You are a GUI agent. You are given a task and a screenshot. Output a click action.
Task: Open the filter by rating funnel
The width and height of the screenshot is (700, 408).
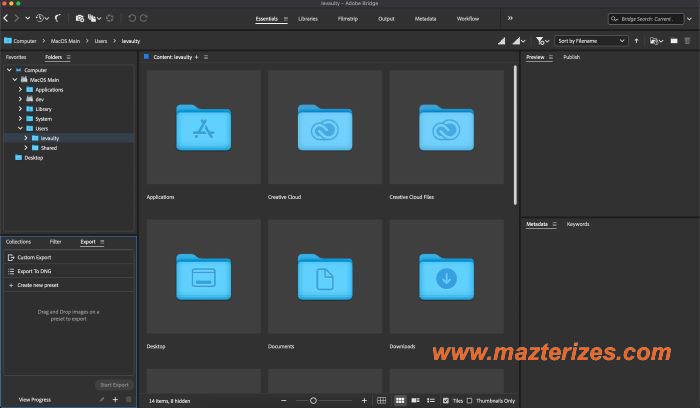tap(542, 41)
